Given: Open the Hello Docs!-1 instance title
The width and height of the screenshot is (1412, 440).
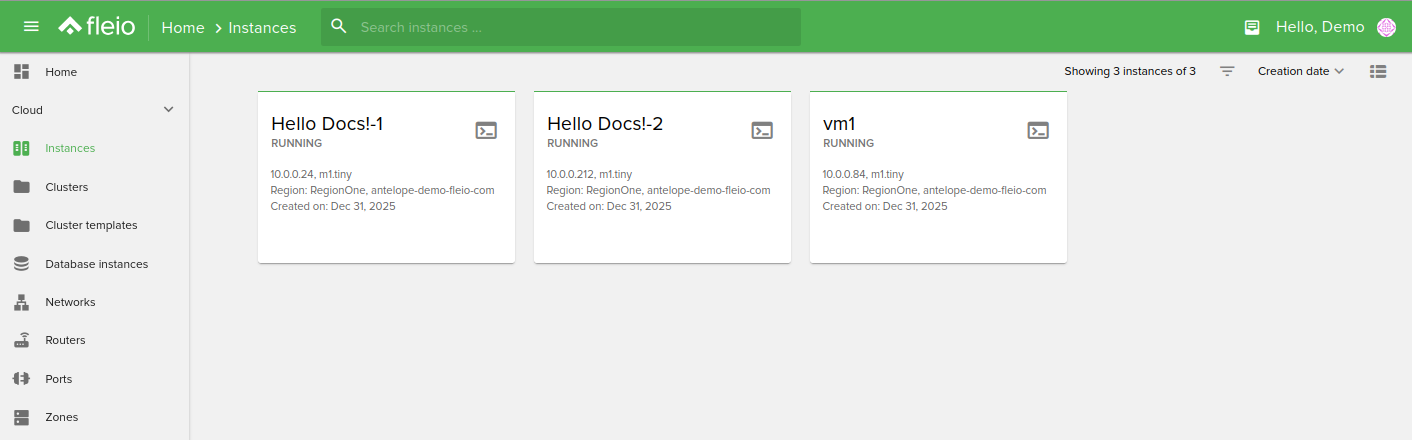Looking at the screenshot, I should [327, 124].
